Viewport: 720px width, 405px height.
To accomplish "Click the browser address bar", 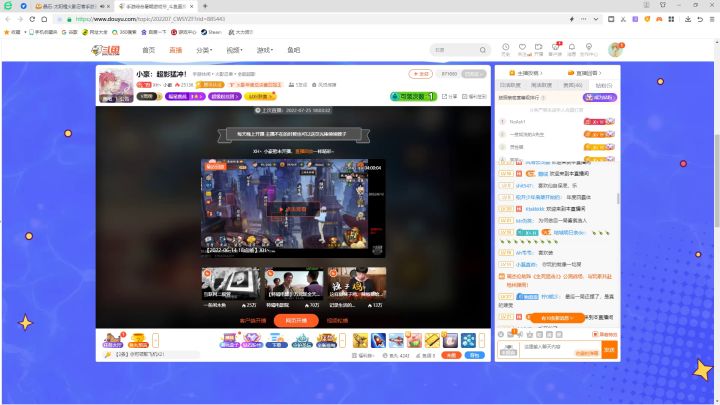I will 312,19.
